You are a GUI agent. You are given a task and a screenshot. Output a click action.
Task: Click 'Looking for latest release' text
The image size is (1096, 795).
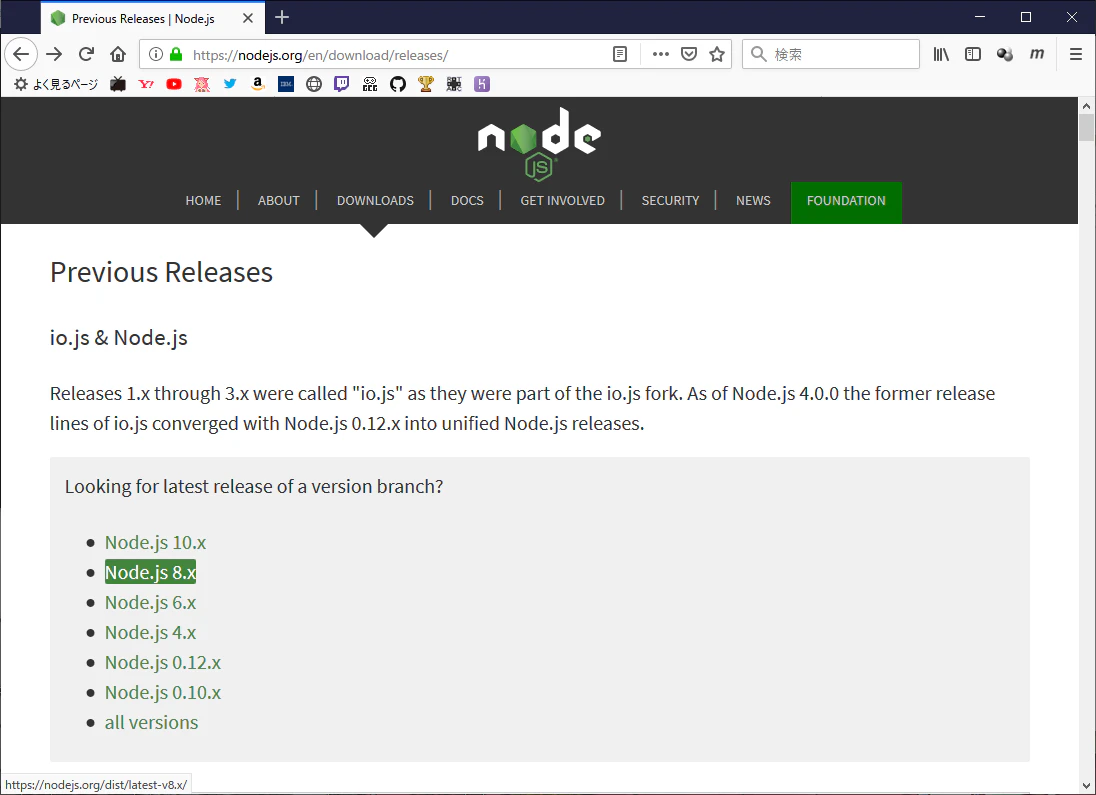pyautogui.click(x=254, y=487)
